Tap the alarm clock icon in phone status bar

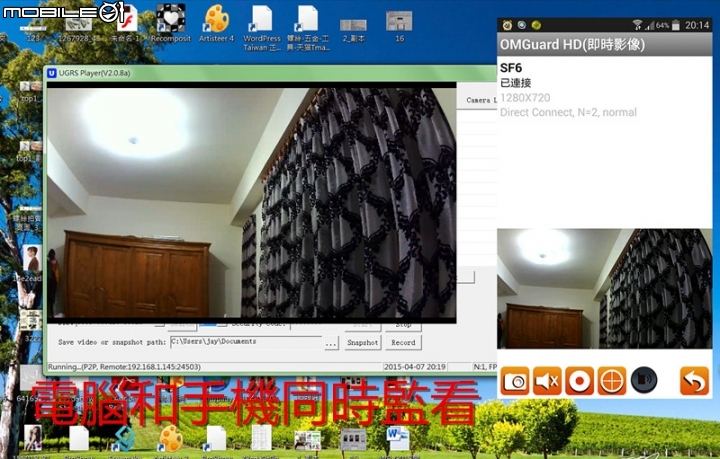click(x=507, y=25)
